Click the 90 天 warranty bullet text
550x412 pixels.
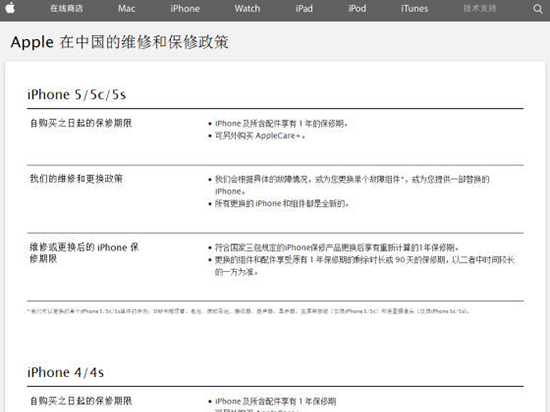click(x=365, y=266)
